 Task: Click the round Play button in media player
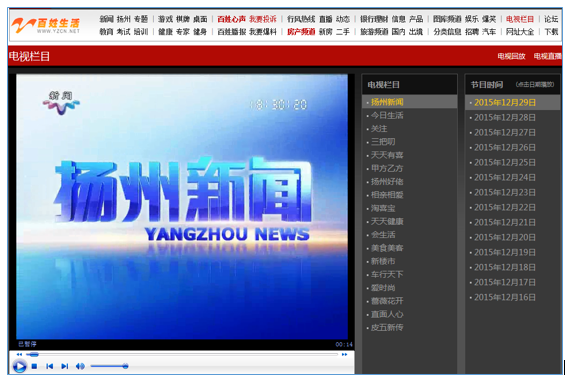click(20, 366)
